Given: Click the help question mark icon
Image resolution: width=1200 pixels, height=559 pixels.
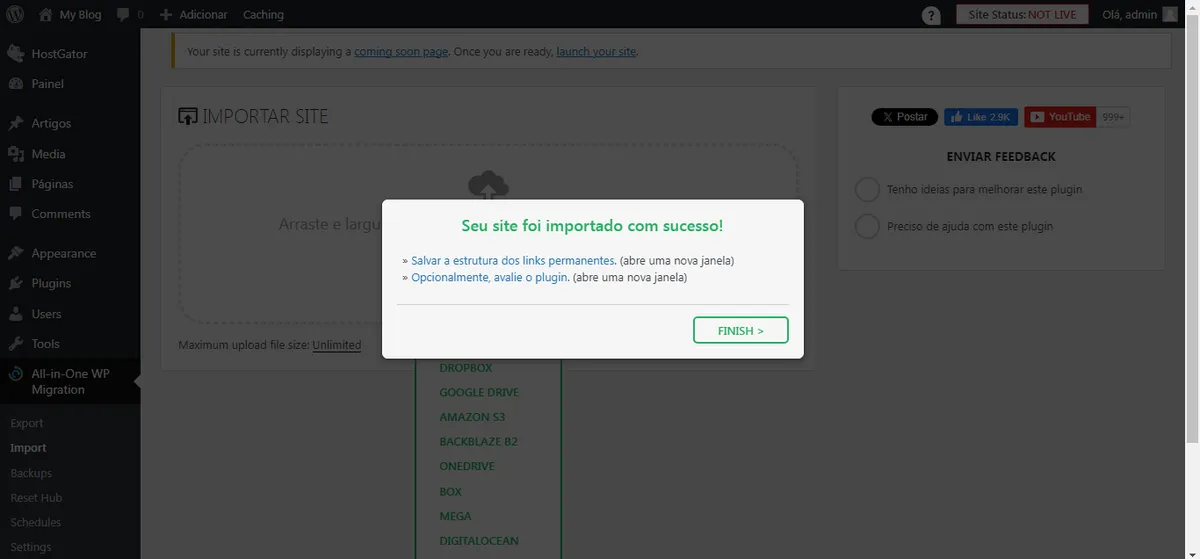Looking at the screenshot, I should (931, 15).
